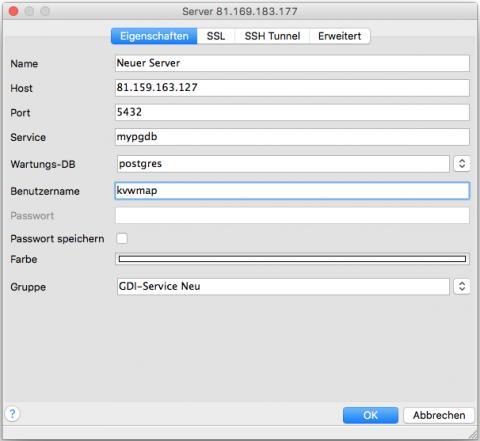This screenshot has width=480, height=441.
Task: Click the Wartungs-DB stepper arrows
Action: pyautogui.click(x=462, y=164)
